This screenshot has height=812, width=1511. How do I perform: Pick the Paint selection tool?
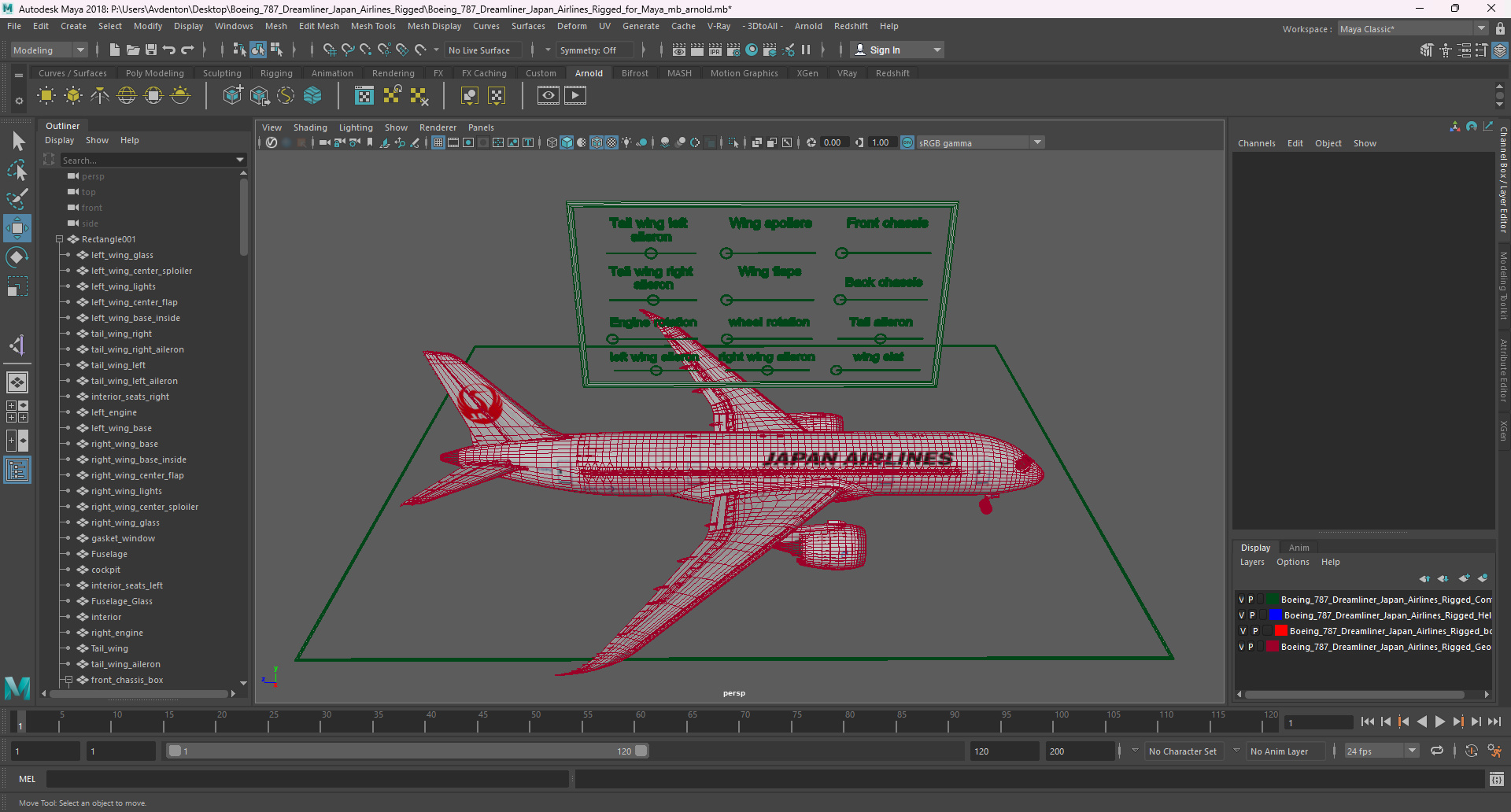tap(17, 199)
